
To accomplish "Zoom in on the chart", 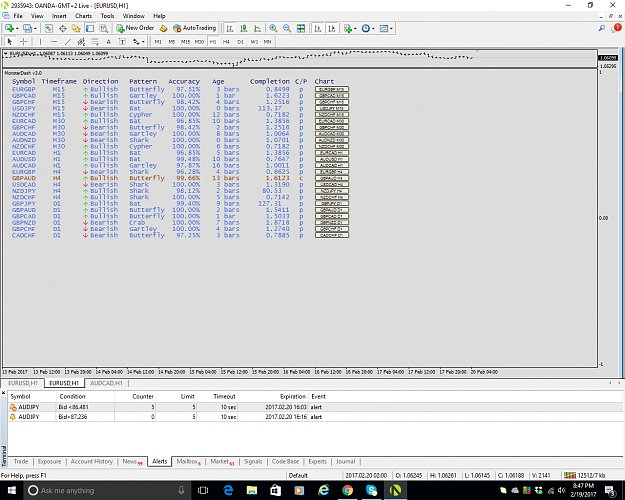I will (x=273, y=28).
